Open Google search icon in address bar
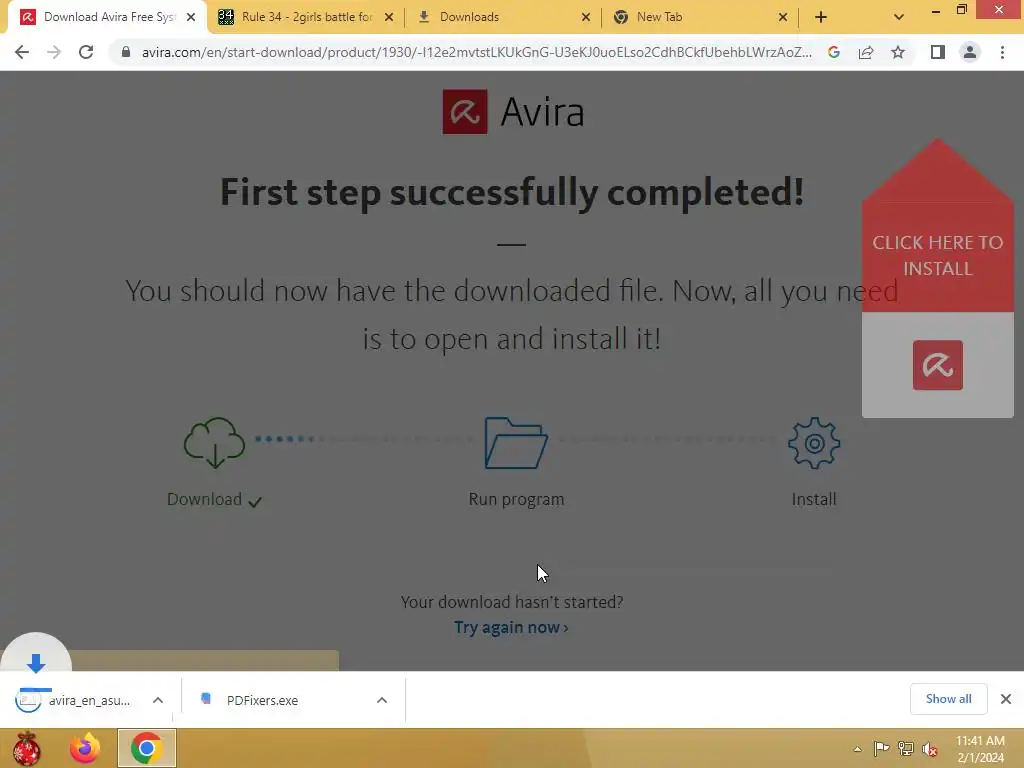1024x768 pixels. 834,52
